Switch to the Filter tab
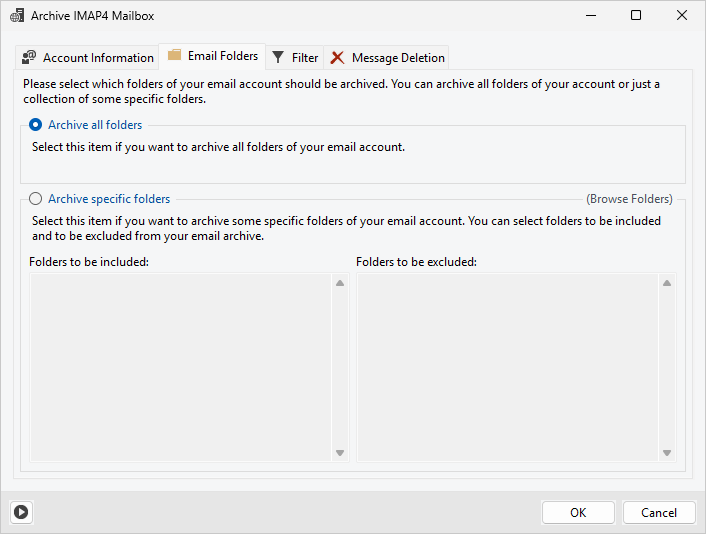 click(304, 58)
